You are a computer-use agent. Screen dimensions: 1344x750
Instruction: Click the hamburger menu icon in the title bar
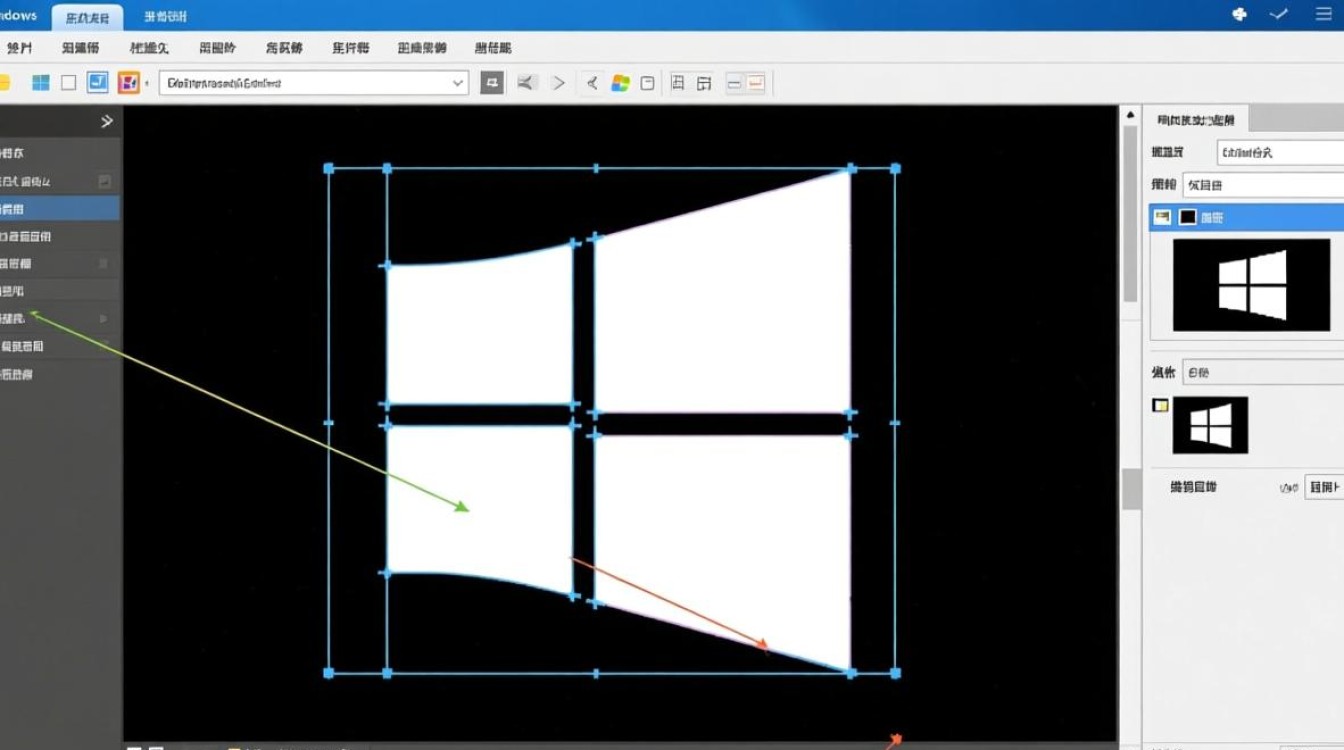click(x=1323, y=14)
